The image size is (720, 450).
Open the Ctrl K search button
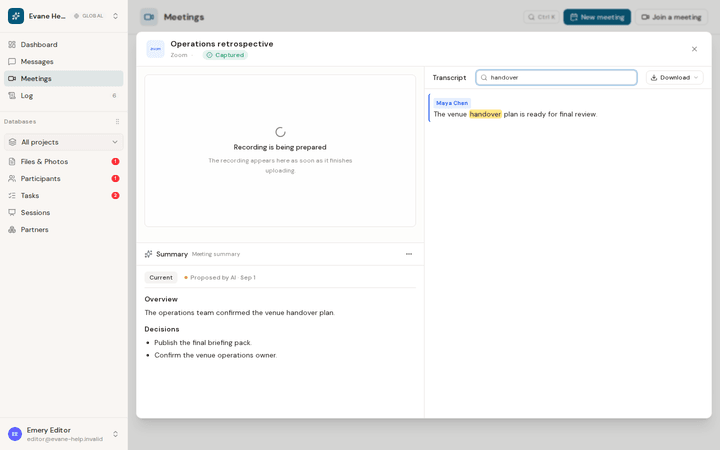pyautogui.click(x=541, y=17)
